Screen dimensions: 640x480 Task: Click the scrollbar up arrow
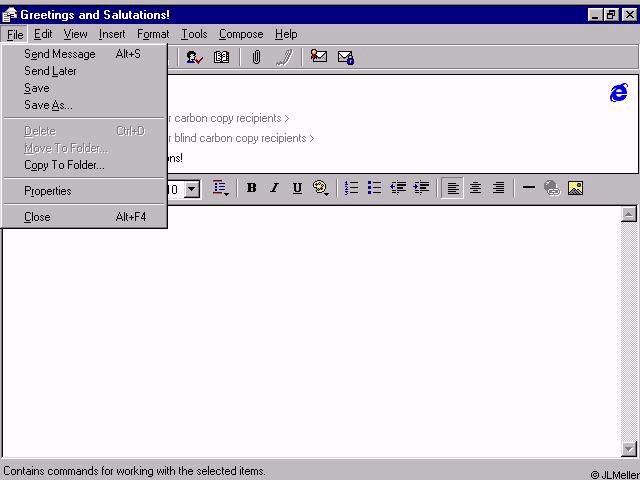tap(629, 214)
